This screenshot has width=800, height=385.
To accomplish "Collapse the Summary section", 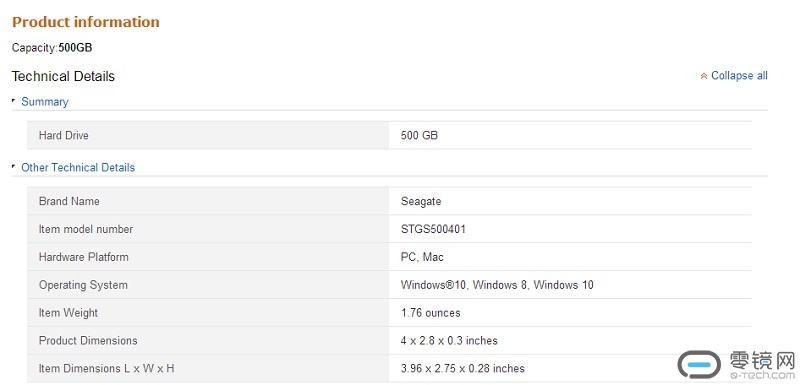I will click(x=44, y=101).
